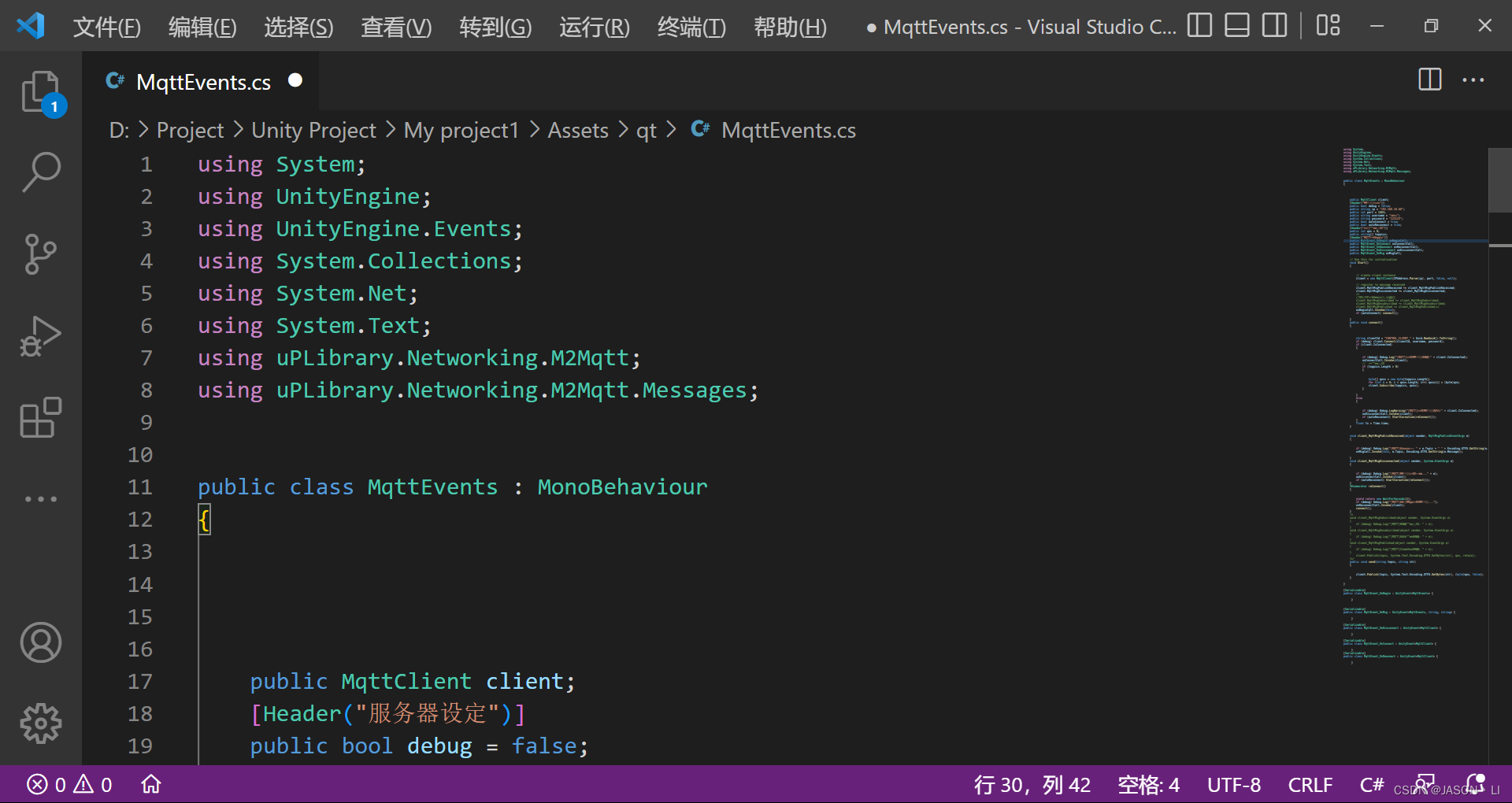
Task: Toggle the bottom panel visibility
Action: (x=1236, y=25)
